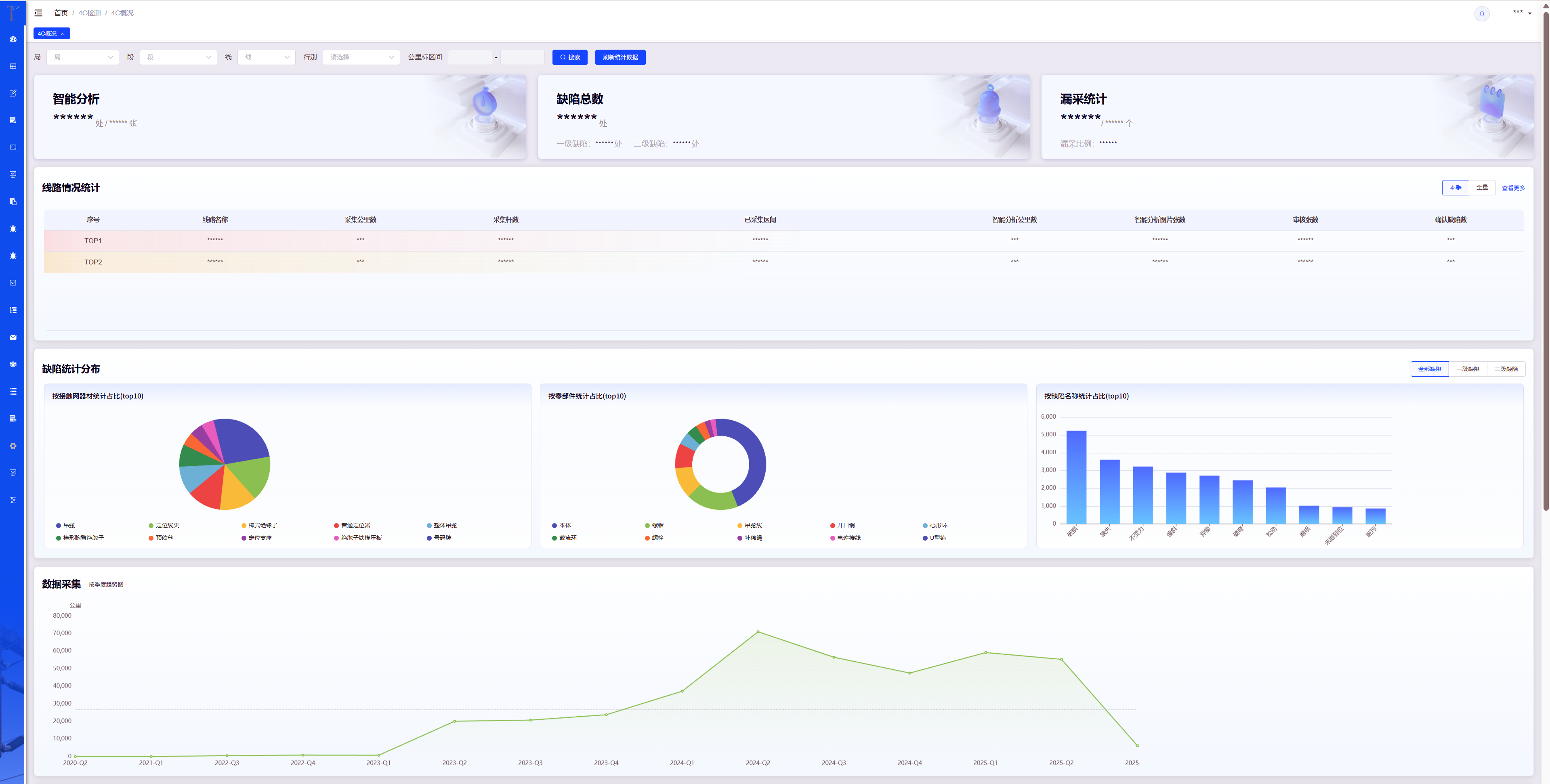Click the 搜索 button
1550x784 pixels.
point(569,57)
